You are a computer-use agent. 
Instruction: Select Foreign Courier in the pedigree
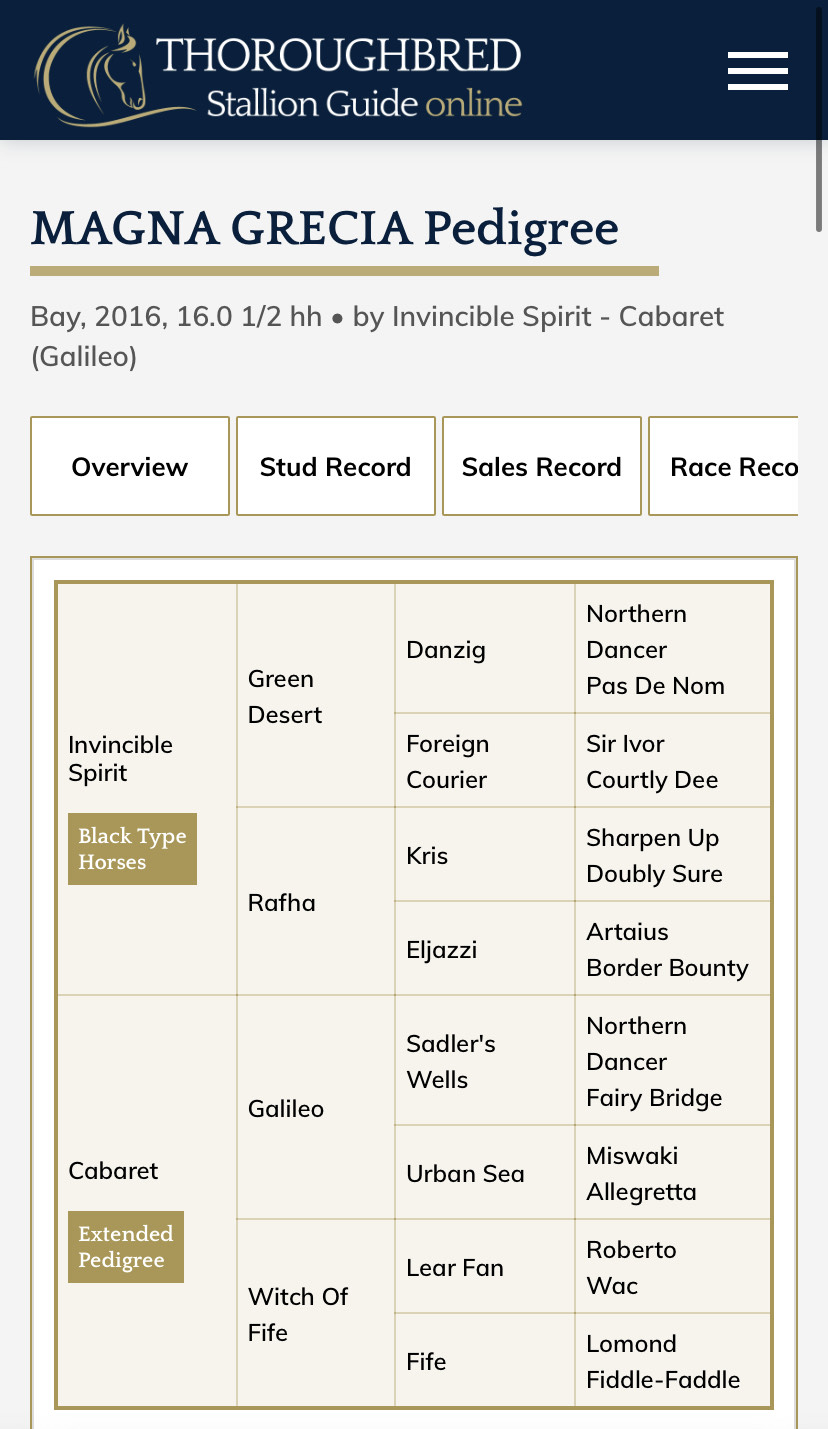tap(448, 761)
